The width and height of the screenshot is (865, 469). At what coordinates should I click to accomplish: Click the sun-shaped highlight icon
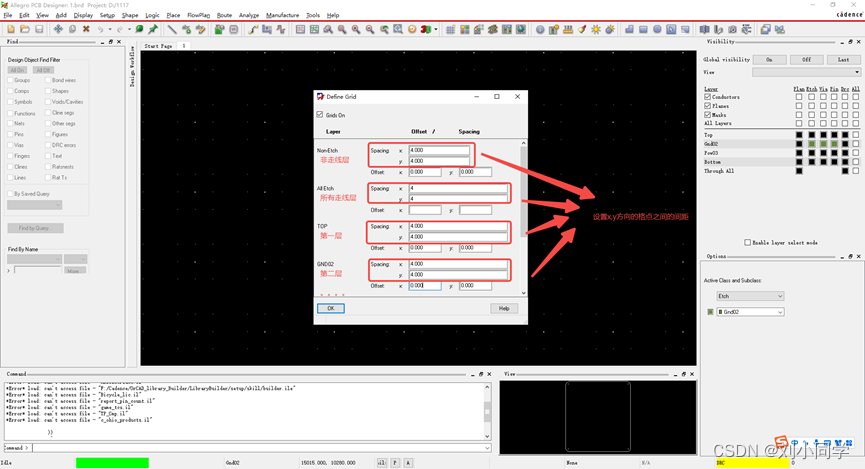596,29
